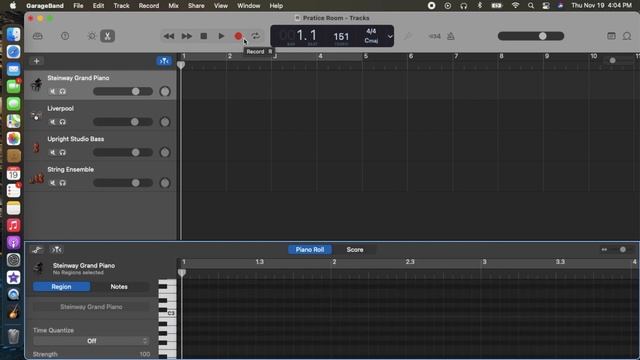Click bar 2 on piano roll ruler
Screen dimensions: 640x360
click(x=334, y=262)
